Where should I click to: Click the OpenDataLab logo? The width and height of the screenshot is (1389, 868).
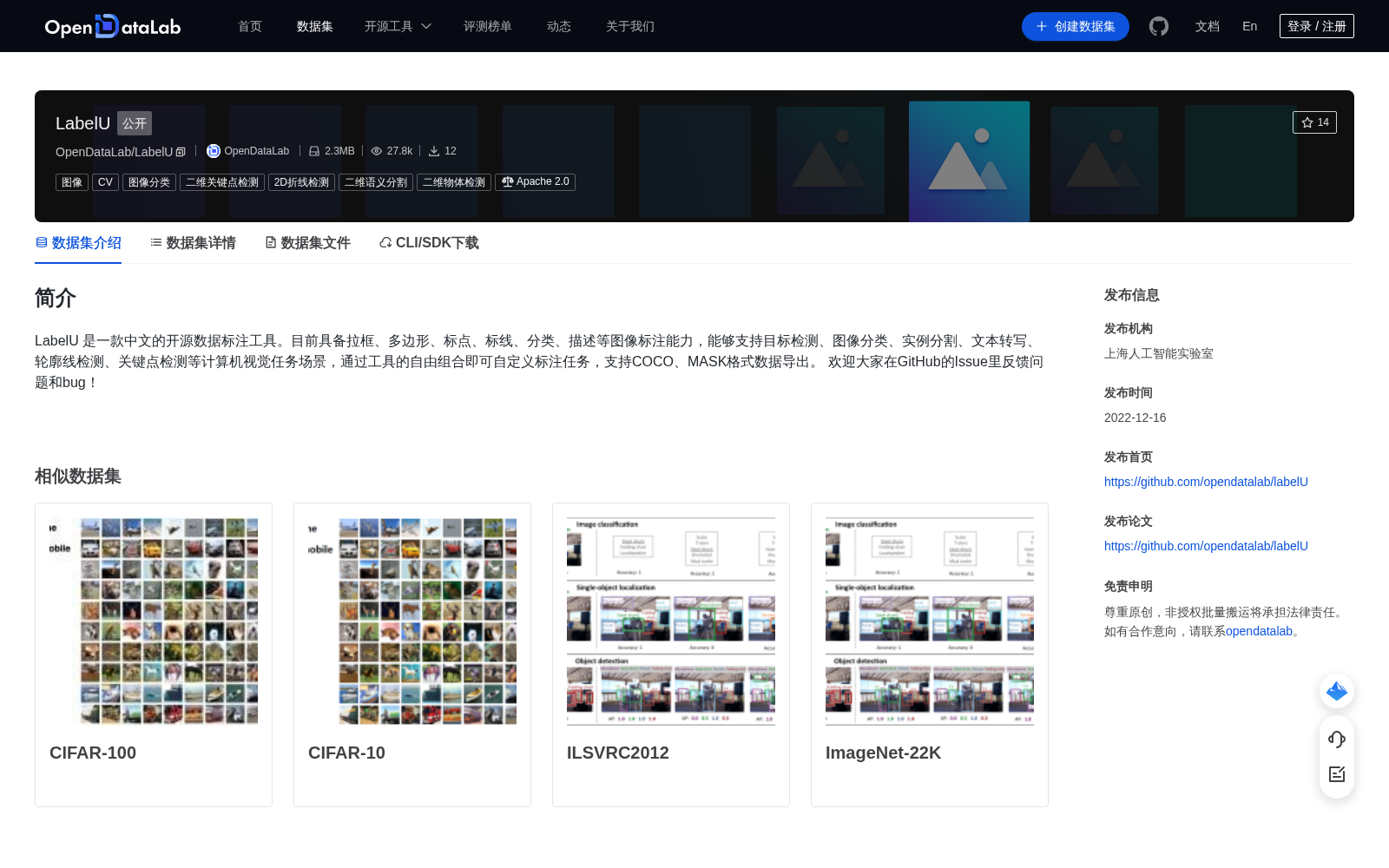(x=113, y=27)
